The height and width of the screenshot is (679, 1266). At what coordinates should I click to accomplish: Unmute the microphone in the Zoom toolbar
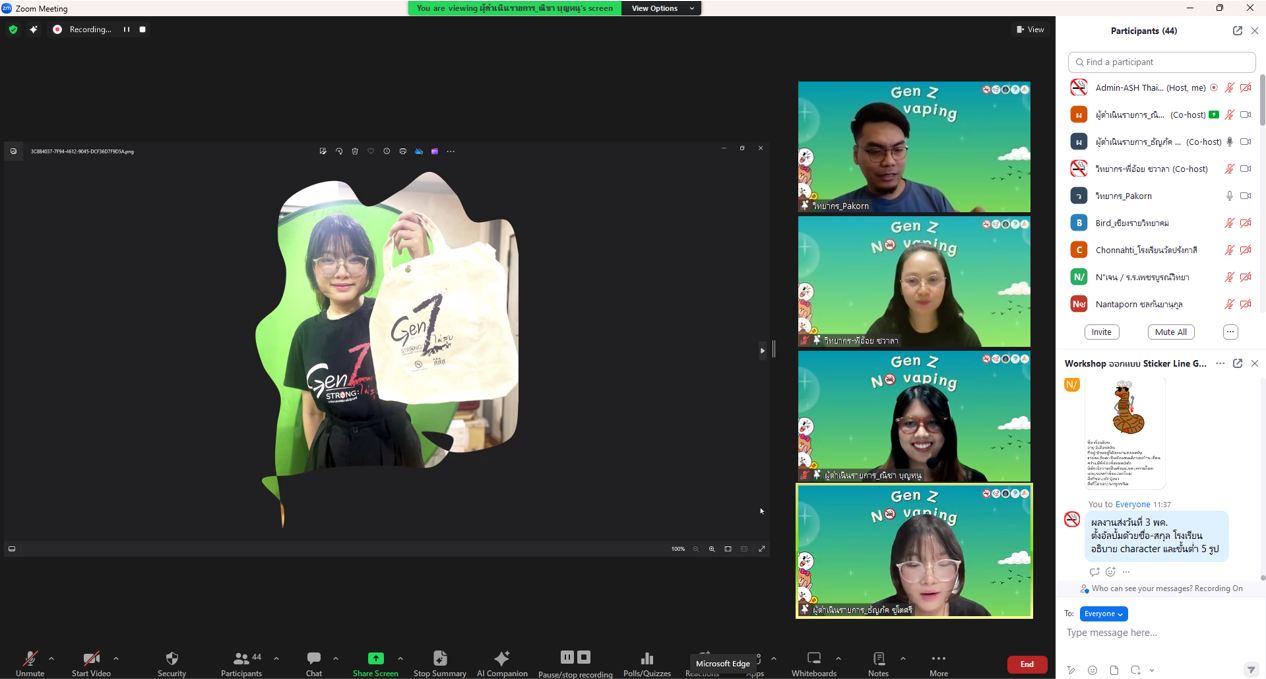pos(30,662)
